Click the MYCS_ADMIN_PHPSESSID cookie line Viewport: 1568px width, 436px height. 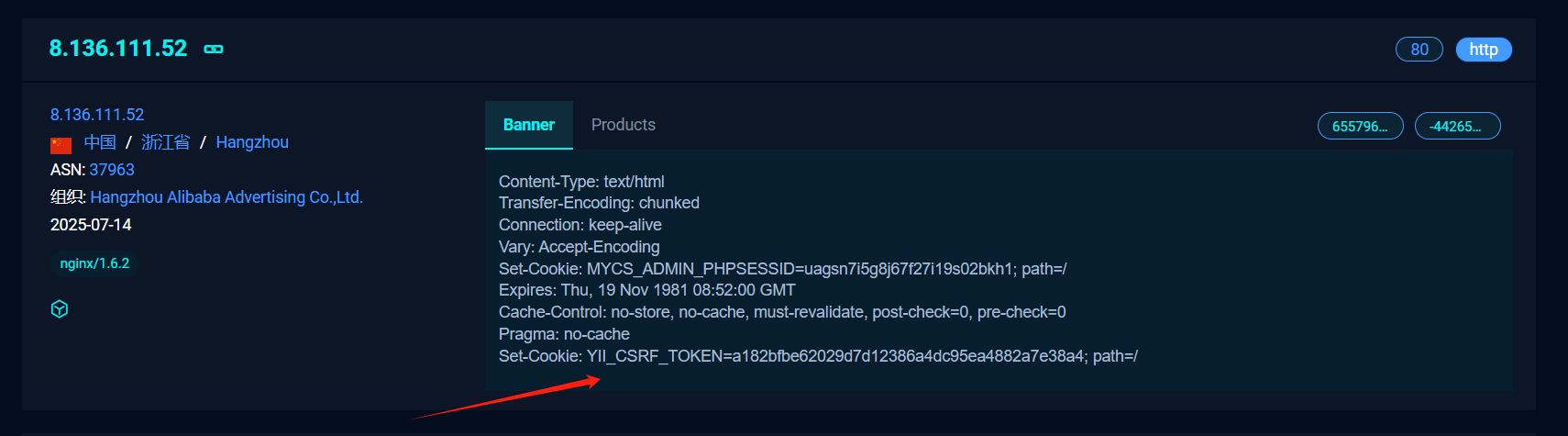tap(782, 269)
